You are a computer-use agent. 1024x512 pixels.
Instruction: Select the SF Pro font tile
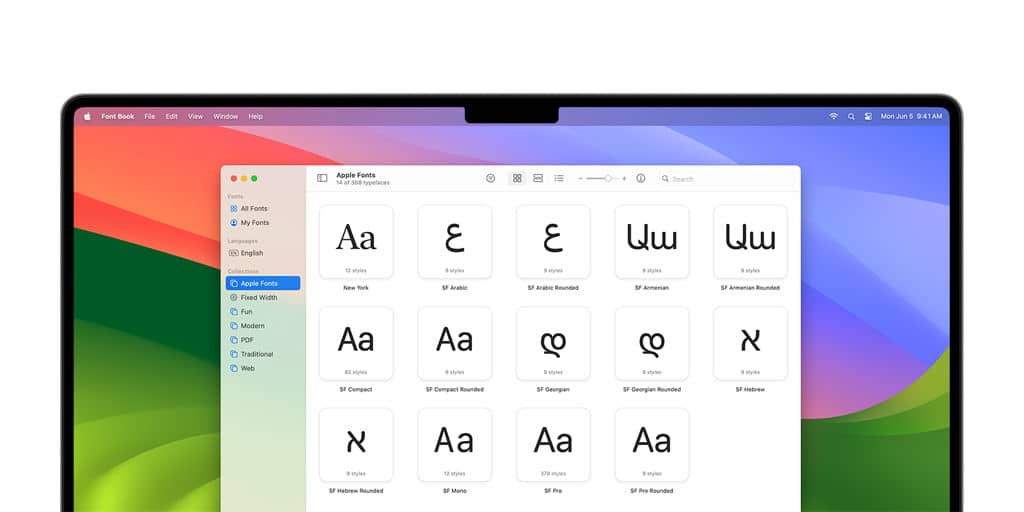coord(553,445)
